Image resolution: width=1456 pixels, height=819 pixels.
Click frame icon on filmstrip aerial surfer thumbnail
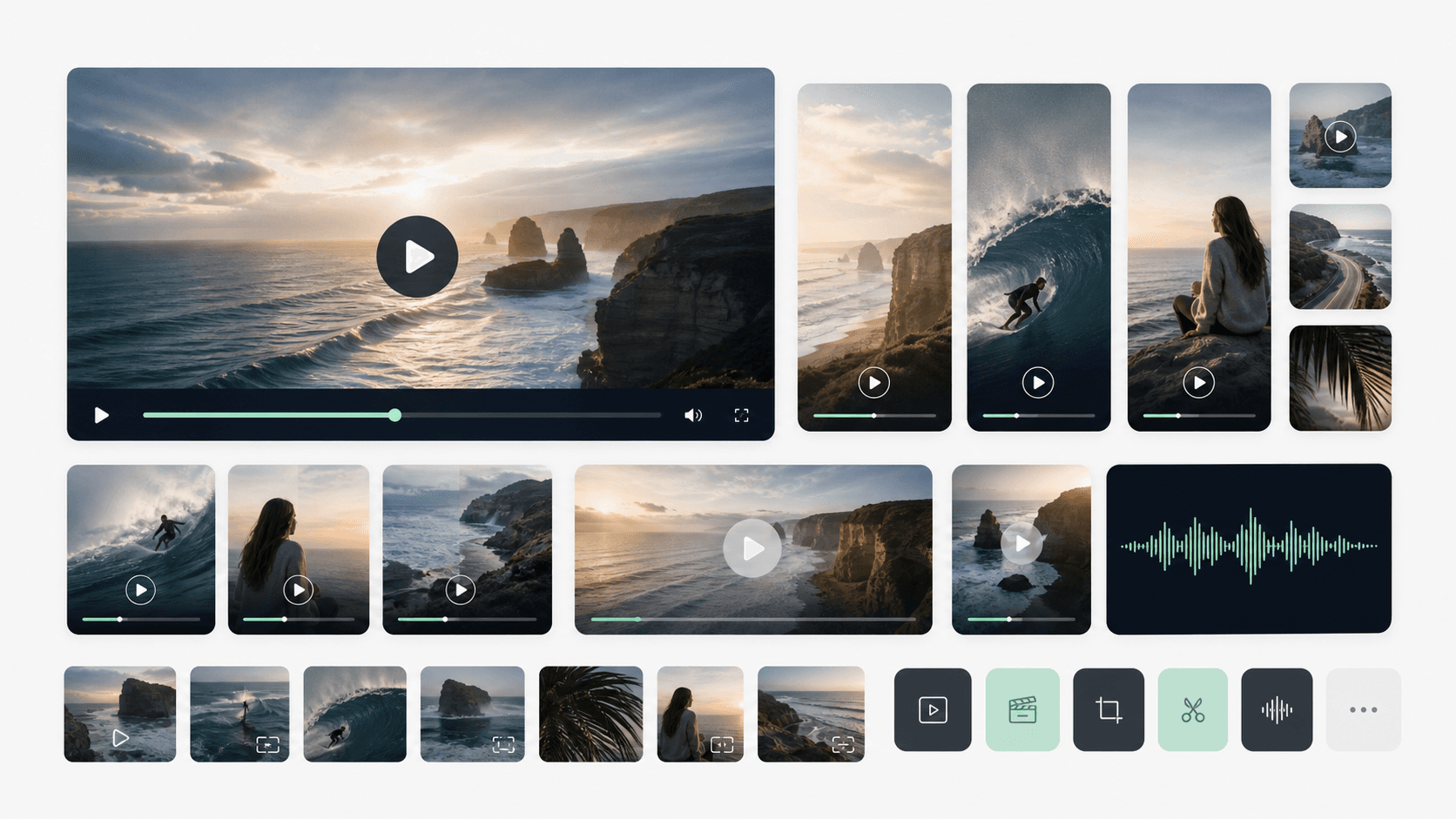coord(267,744)
